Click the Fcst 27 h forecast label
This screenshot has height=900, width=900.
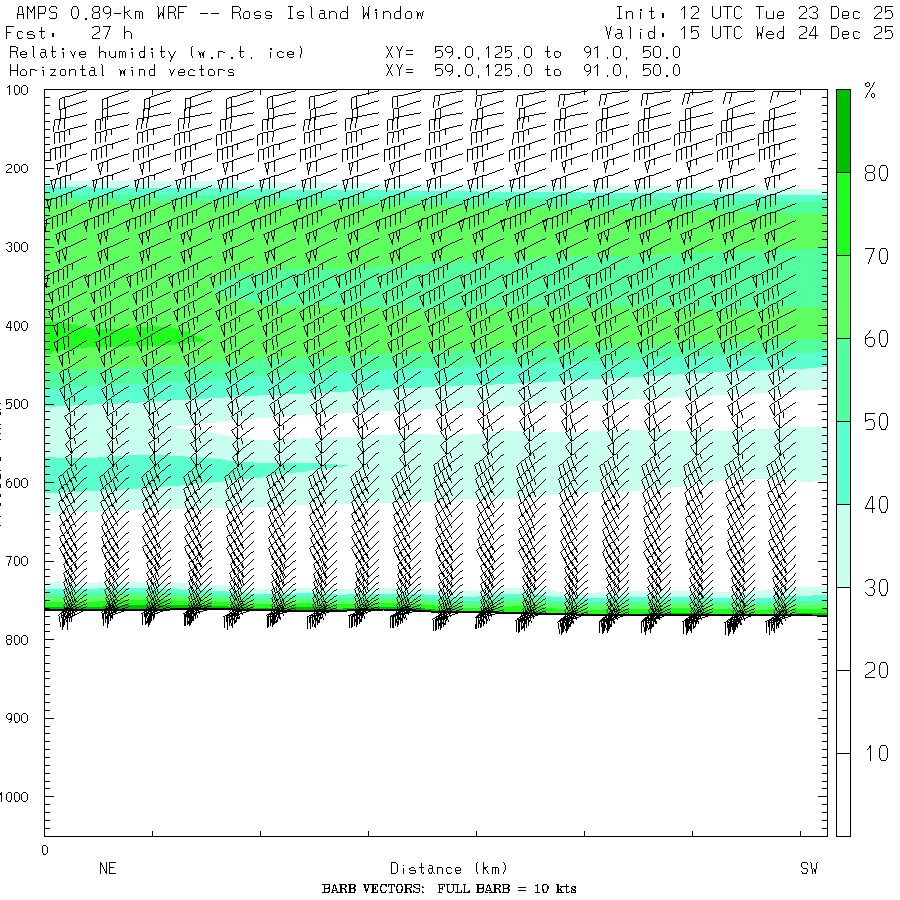(x=70, y=33)
